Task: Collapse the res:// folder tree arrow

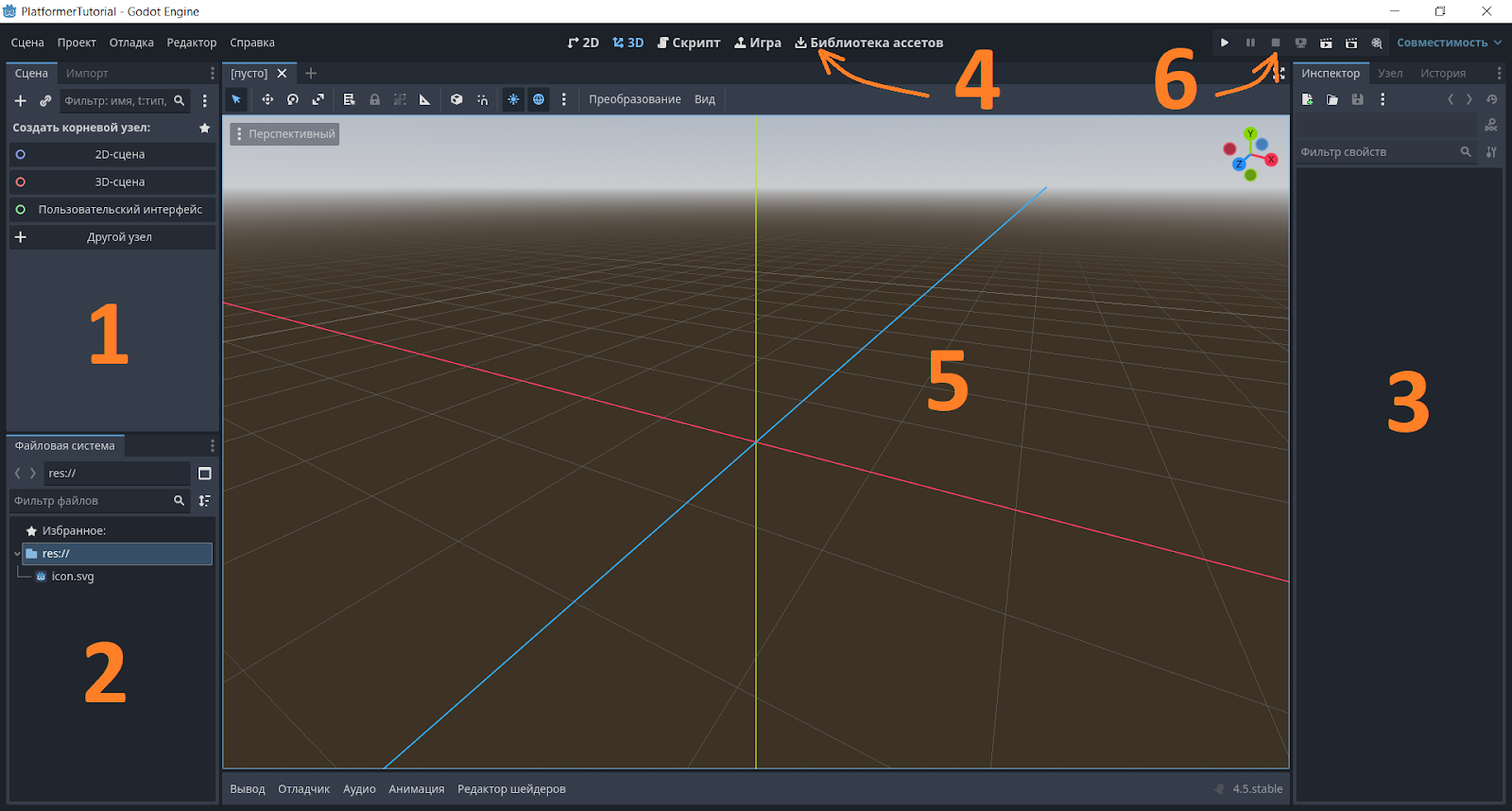Action: [x=17, y=554]
